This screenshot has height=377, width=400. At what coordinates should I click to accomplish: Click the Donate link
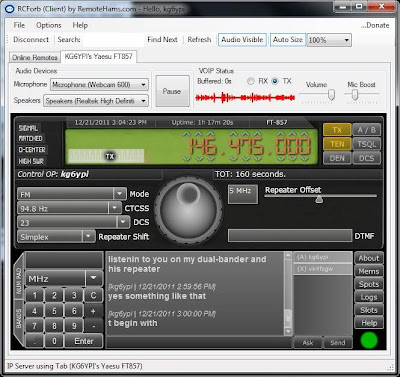[375, 25]
